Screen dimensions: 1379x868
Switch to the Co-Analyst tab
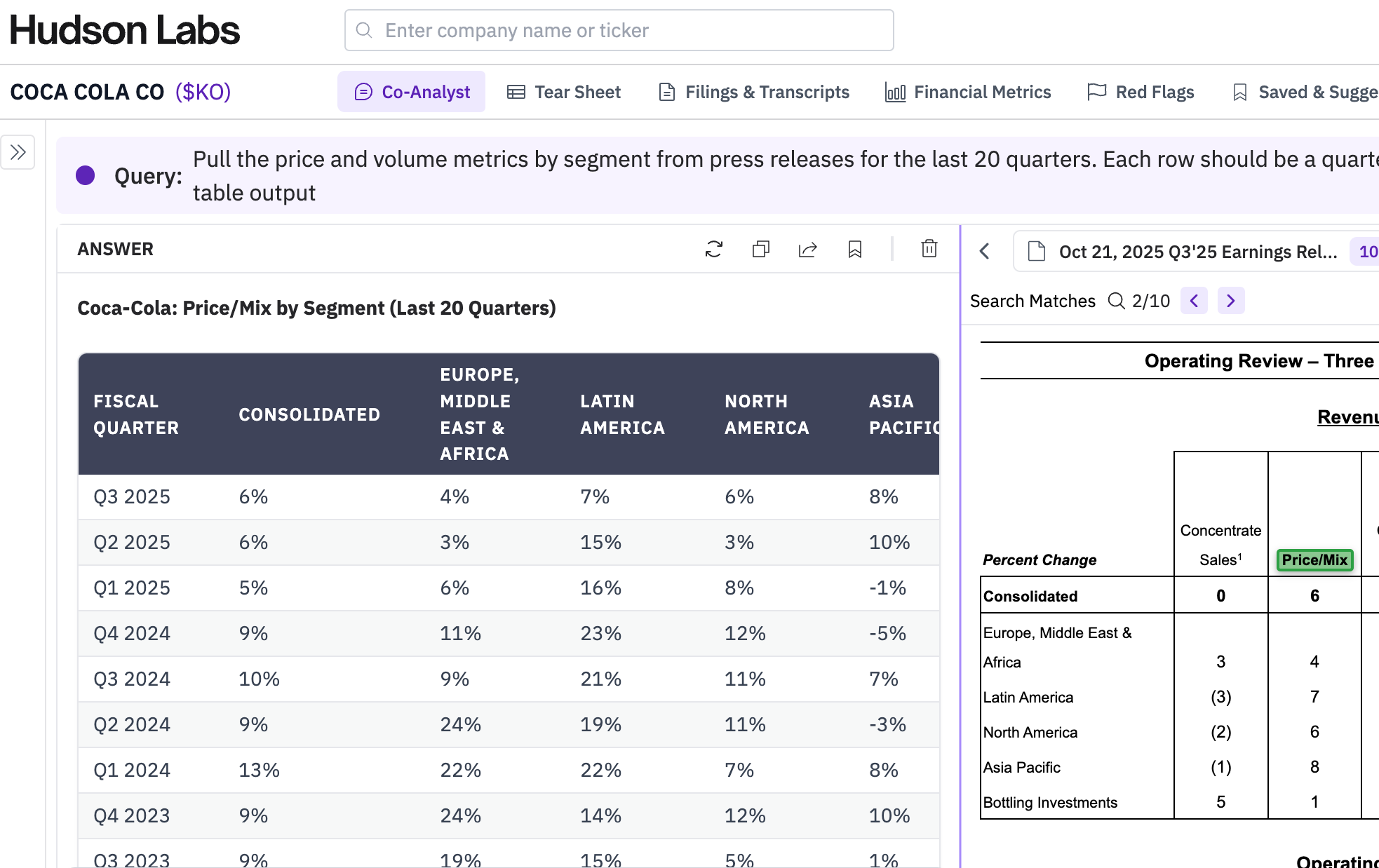[x=412, y=92]
